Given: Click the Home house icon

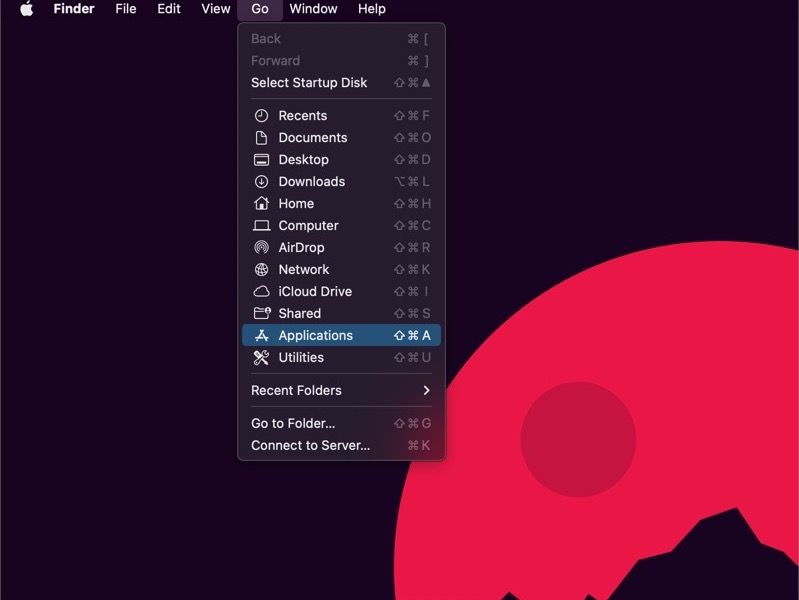Looking at the screenshot, I should [x=261, y=203].
